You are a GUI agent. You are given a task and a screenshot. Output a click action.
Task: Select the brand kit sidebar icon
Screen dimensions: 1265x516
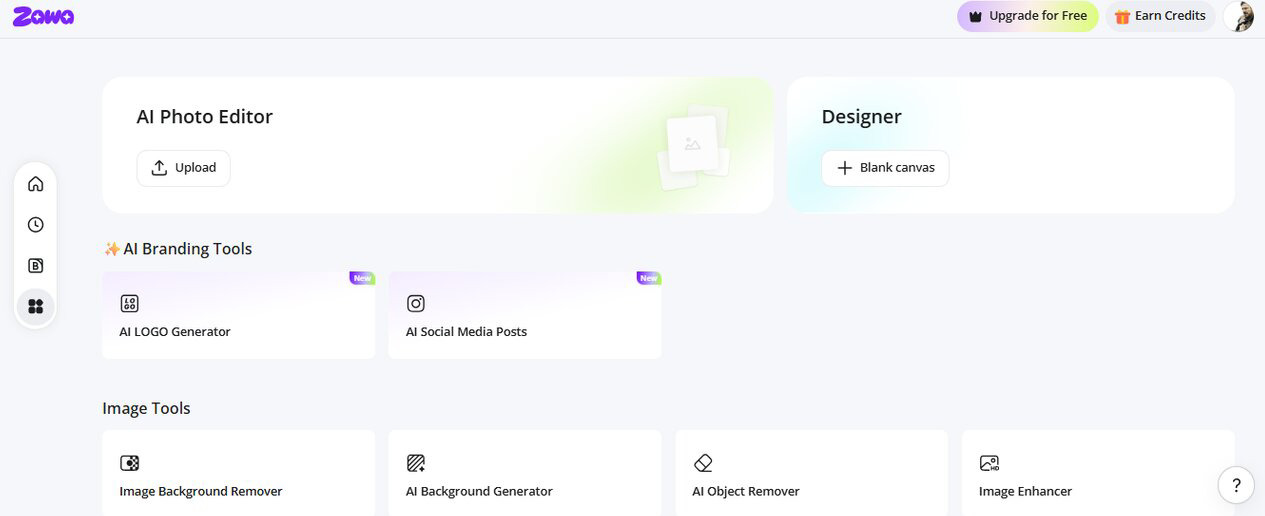[x=36, y=266]
